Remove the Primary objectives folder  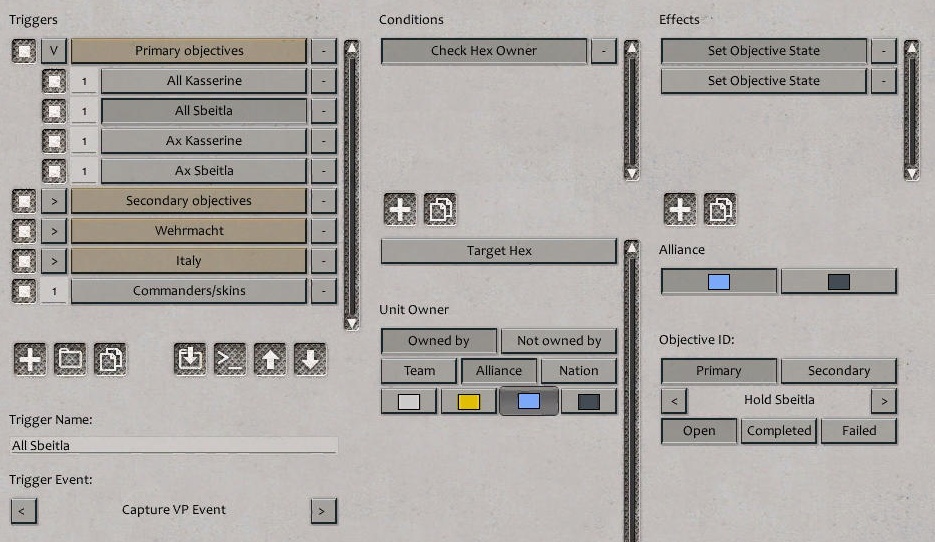(x=323, y=51)
